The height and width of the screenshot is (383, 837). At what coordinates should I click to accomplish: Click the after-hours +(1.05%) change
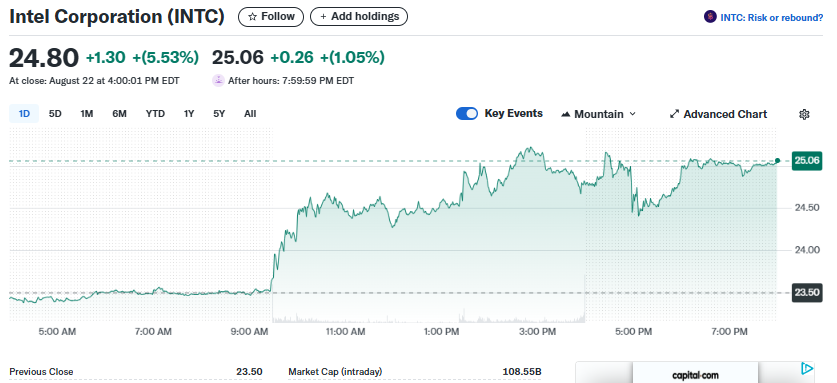point(352,57)
